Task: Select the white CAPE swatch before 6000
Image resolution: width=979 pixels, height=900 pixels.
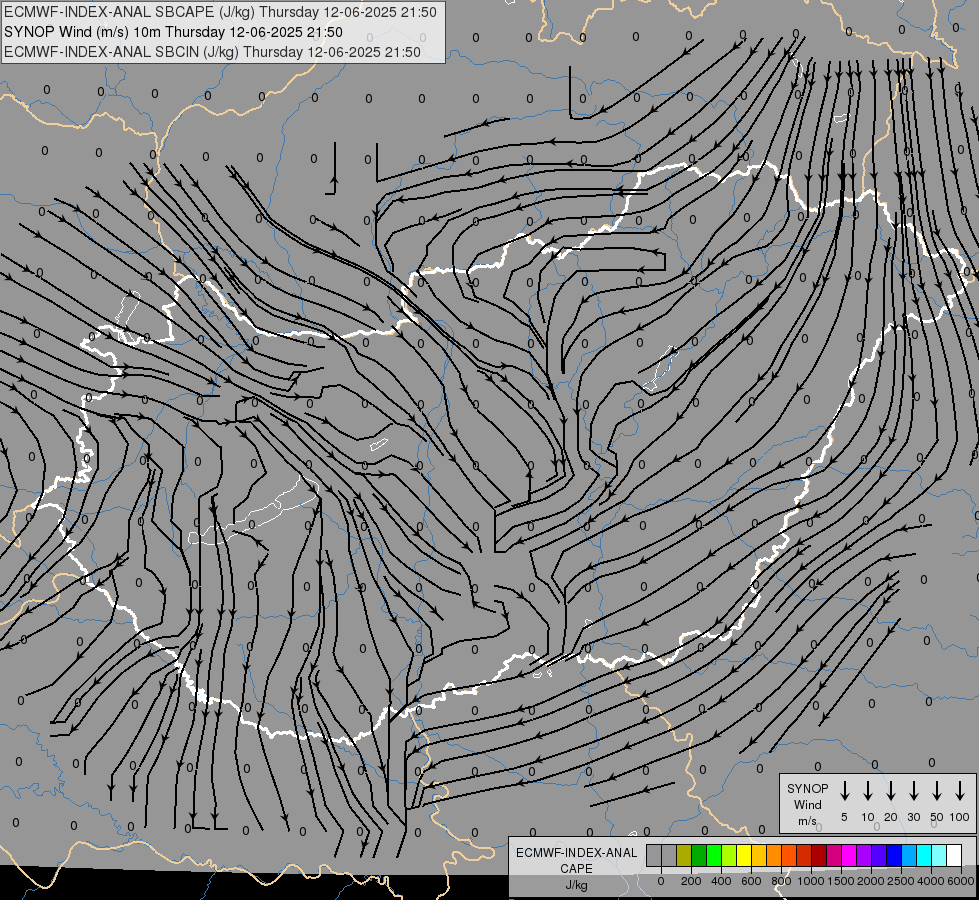Action: tap(954, 855)
